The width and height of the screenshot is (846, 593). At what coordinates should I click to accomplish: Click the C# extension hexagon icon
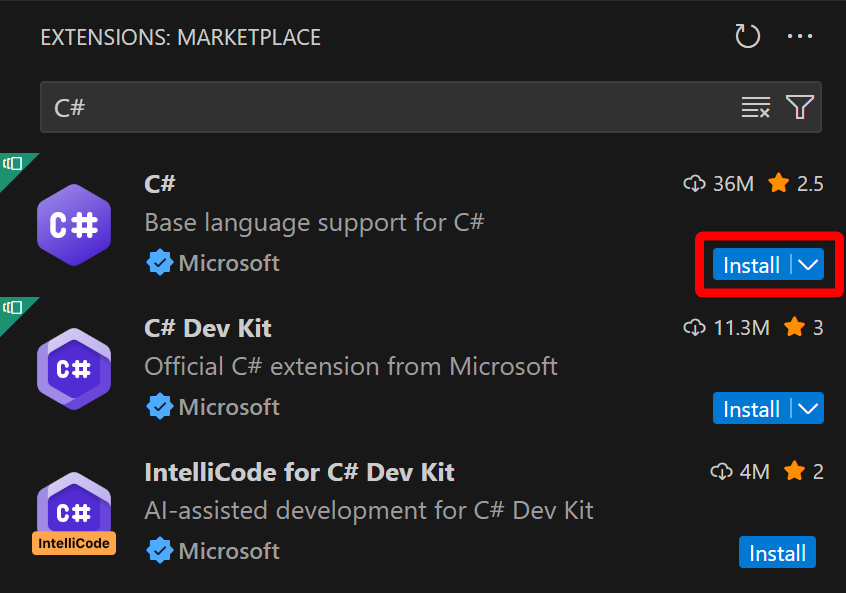73,225
